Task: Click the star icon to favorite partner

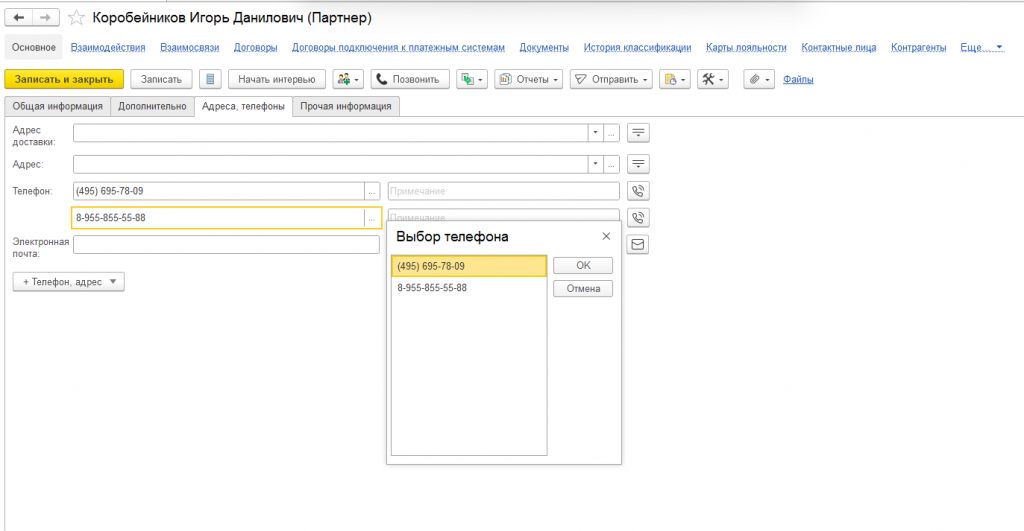Action: pos(76,18)
